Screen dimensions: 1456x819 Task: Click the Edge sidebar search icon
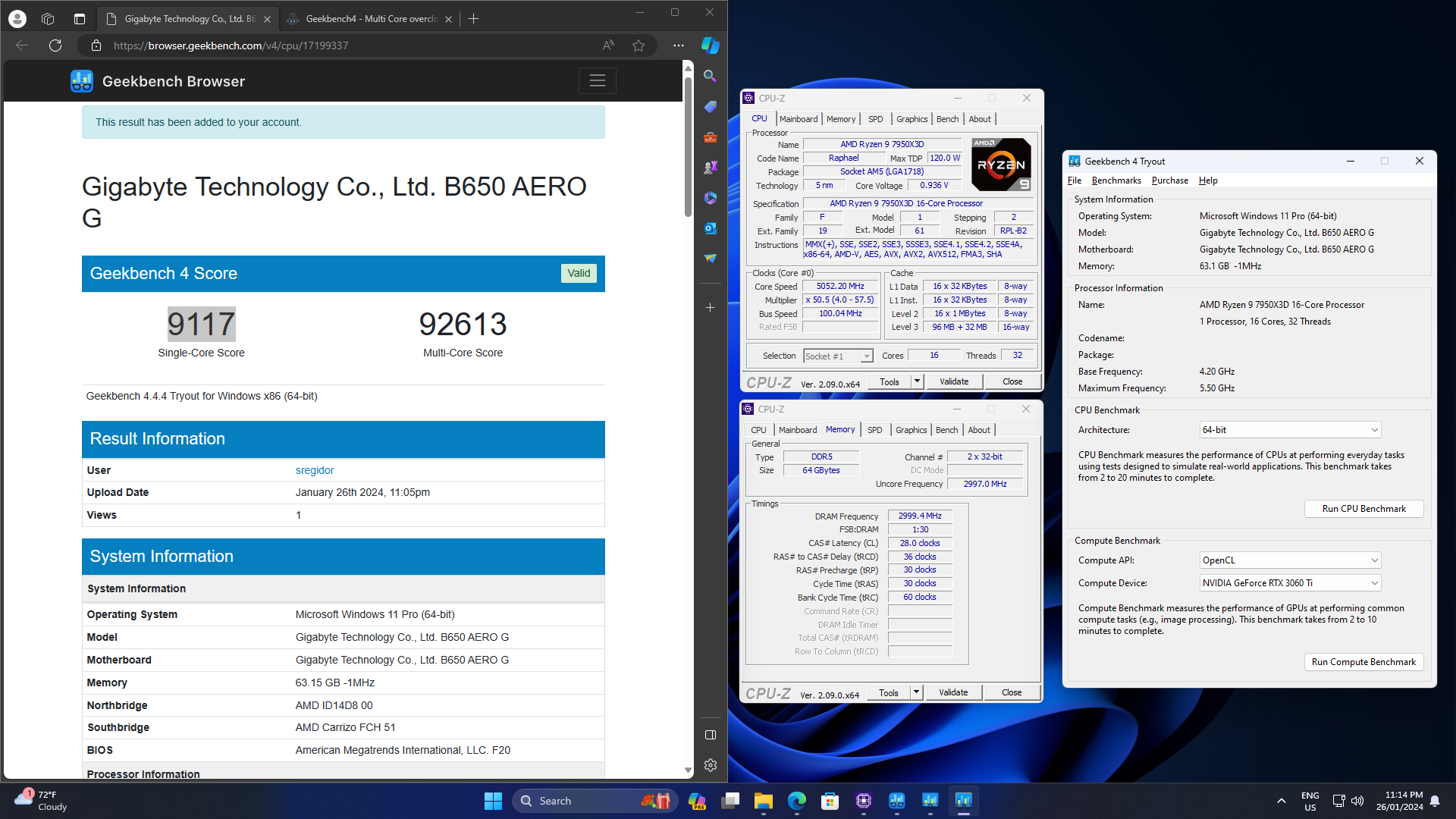point(710,76)
